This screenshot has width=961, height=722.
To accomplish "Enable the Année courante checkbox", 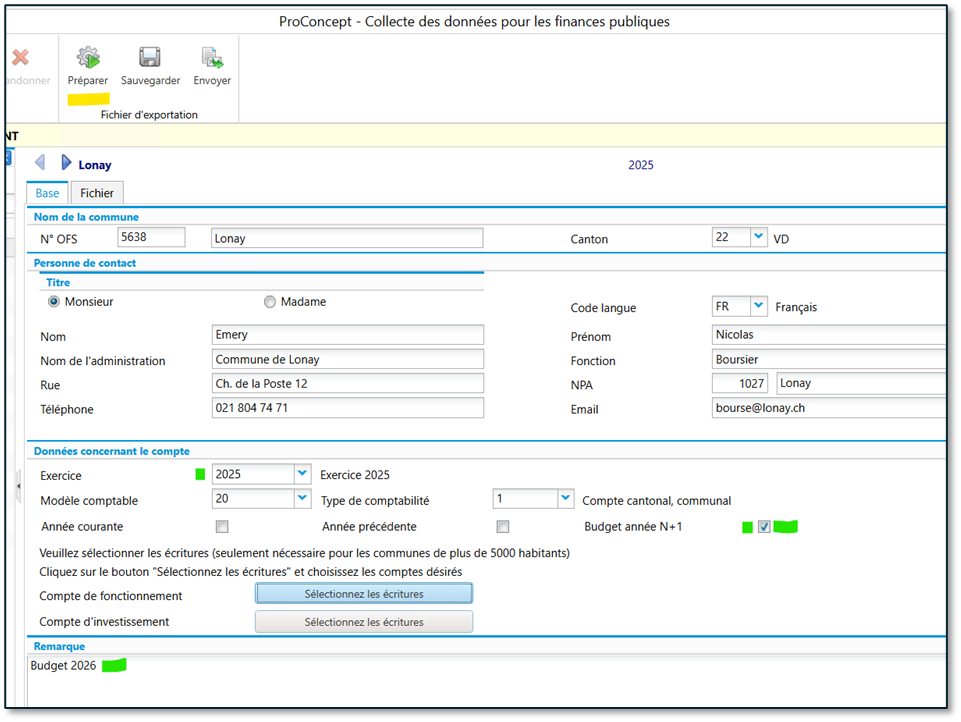I will (x=222, y=527).
